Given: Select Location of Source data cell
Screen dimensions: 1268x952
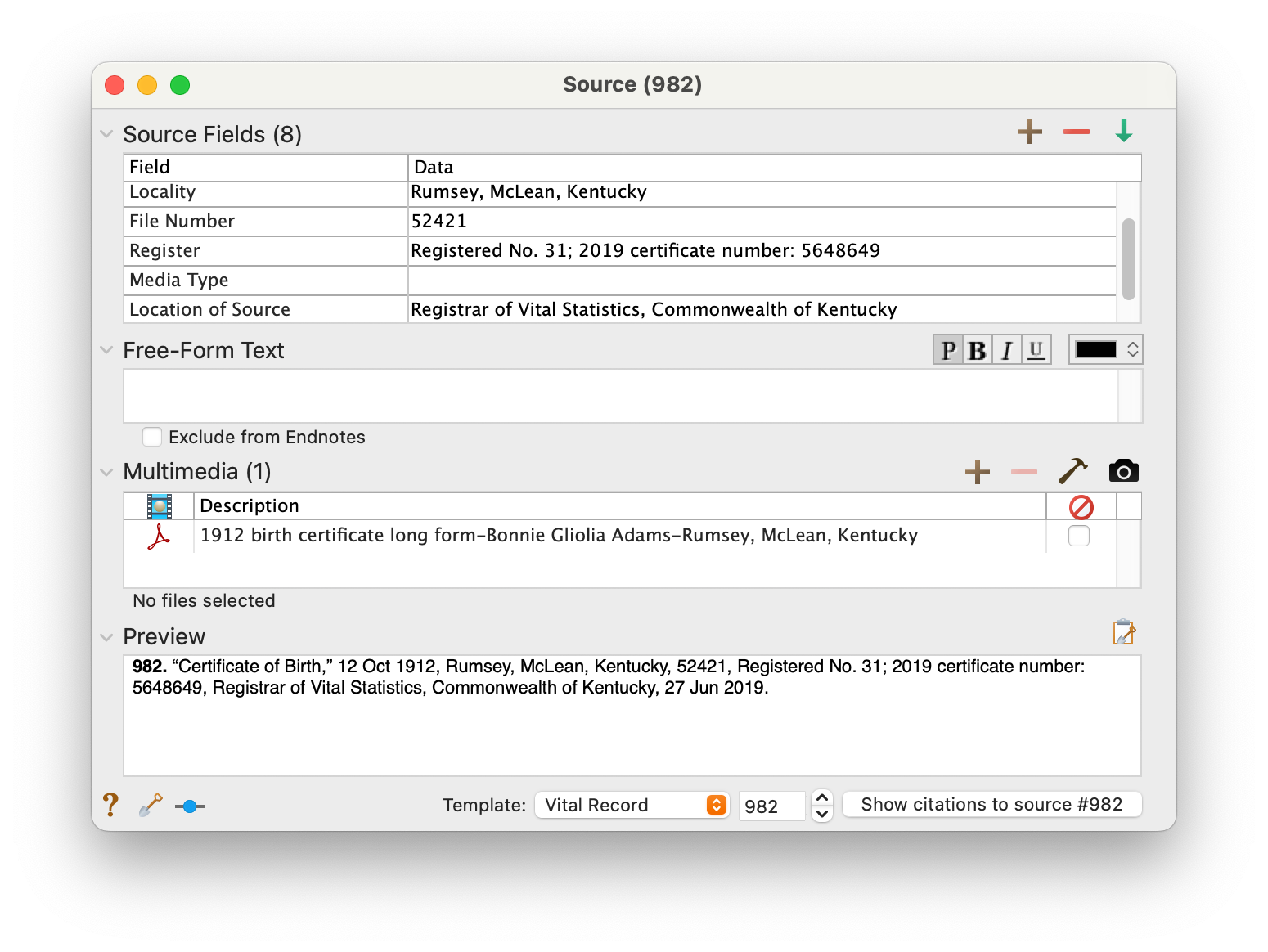Looking at the screenshot, I should 762,309.
